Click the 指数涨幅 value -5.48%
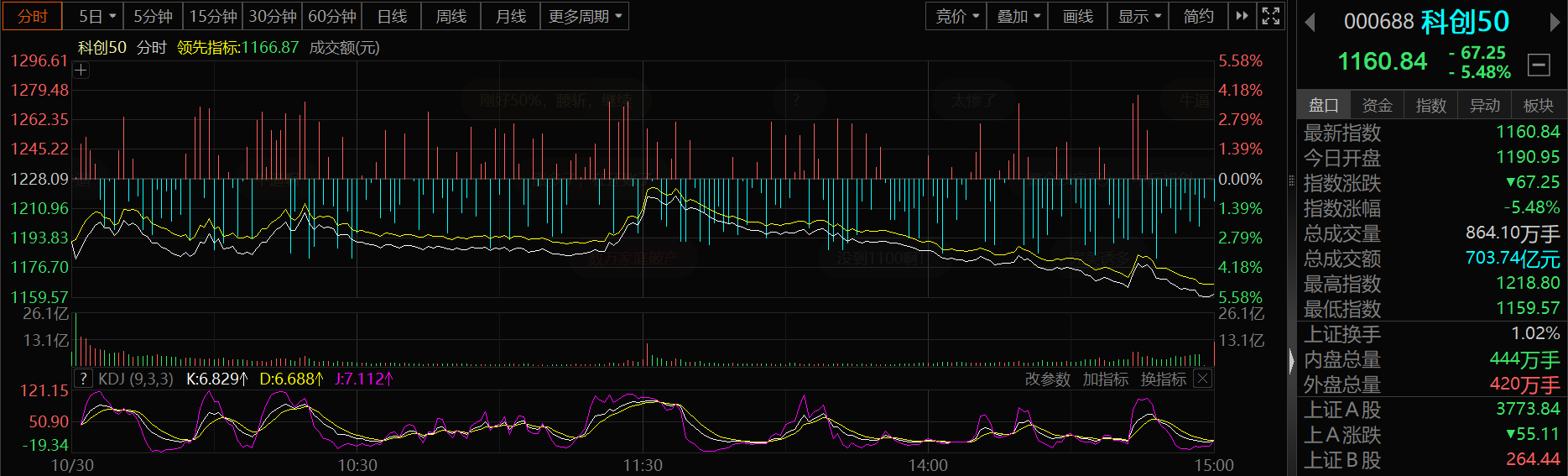This screenshot has width=1568, height=476. tap(1532, 207)
